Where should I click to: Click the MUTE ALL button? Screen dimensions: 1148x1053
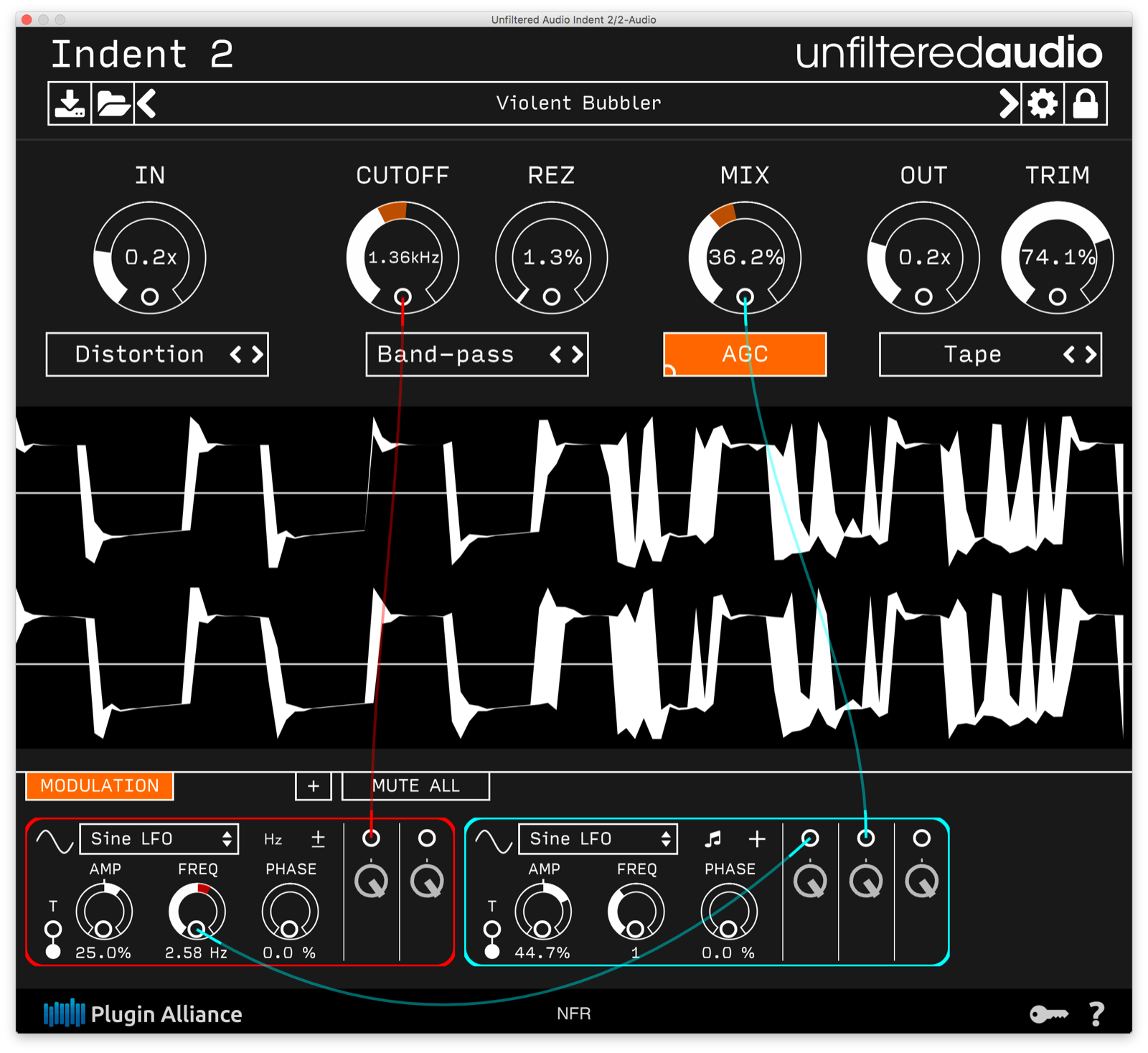415,785
